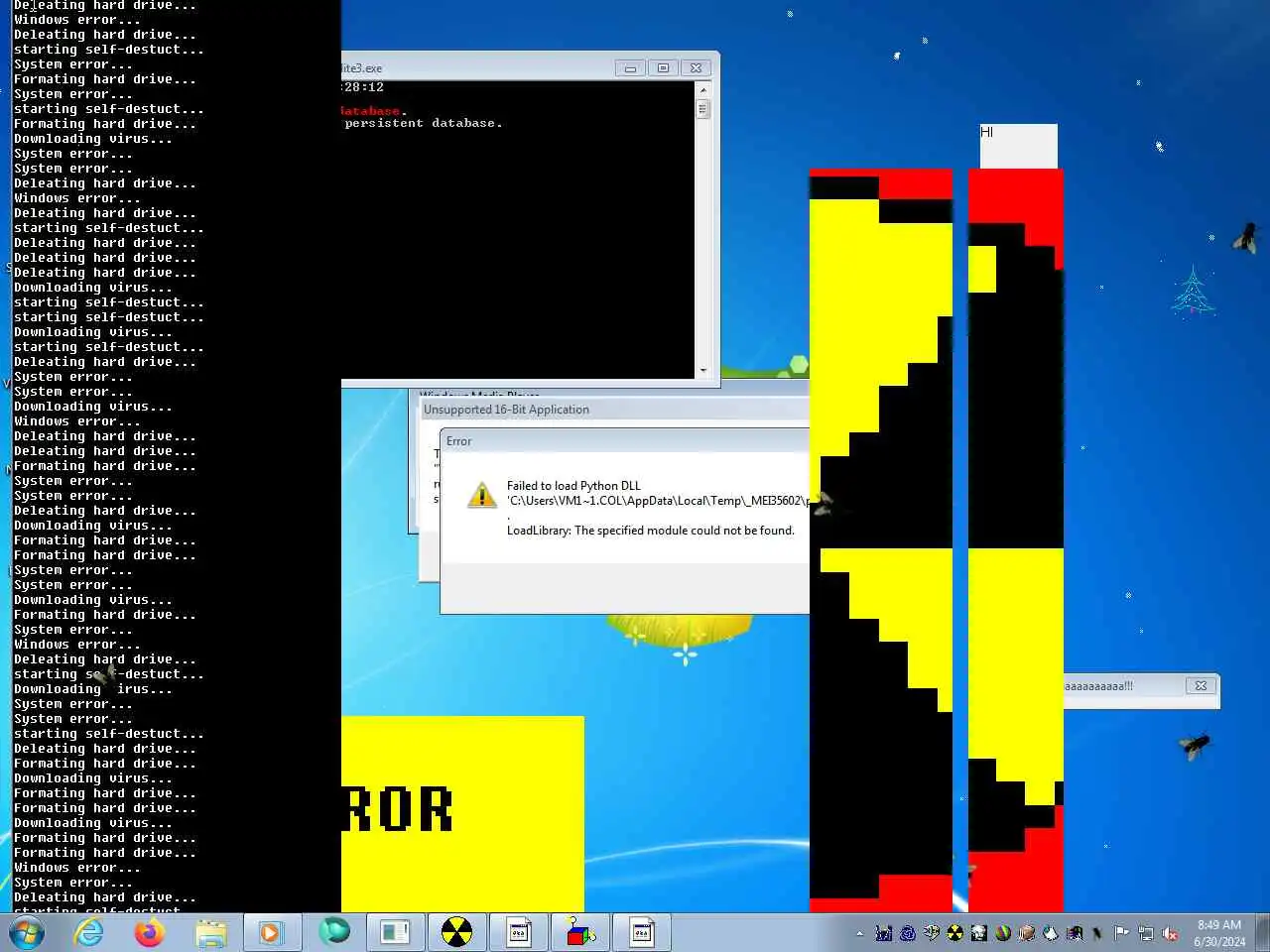The height and width of the screenshot is (952, 1270).
Task: Click the aaaaaaaaaa!!! window title text
Action: [x=1098, y=685]
